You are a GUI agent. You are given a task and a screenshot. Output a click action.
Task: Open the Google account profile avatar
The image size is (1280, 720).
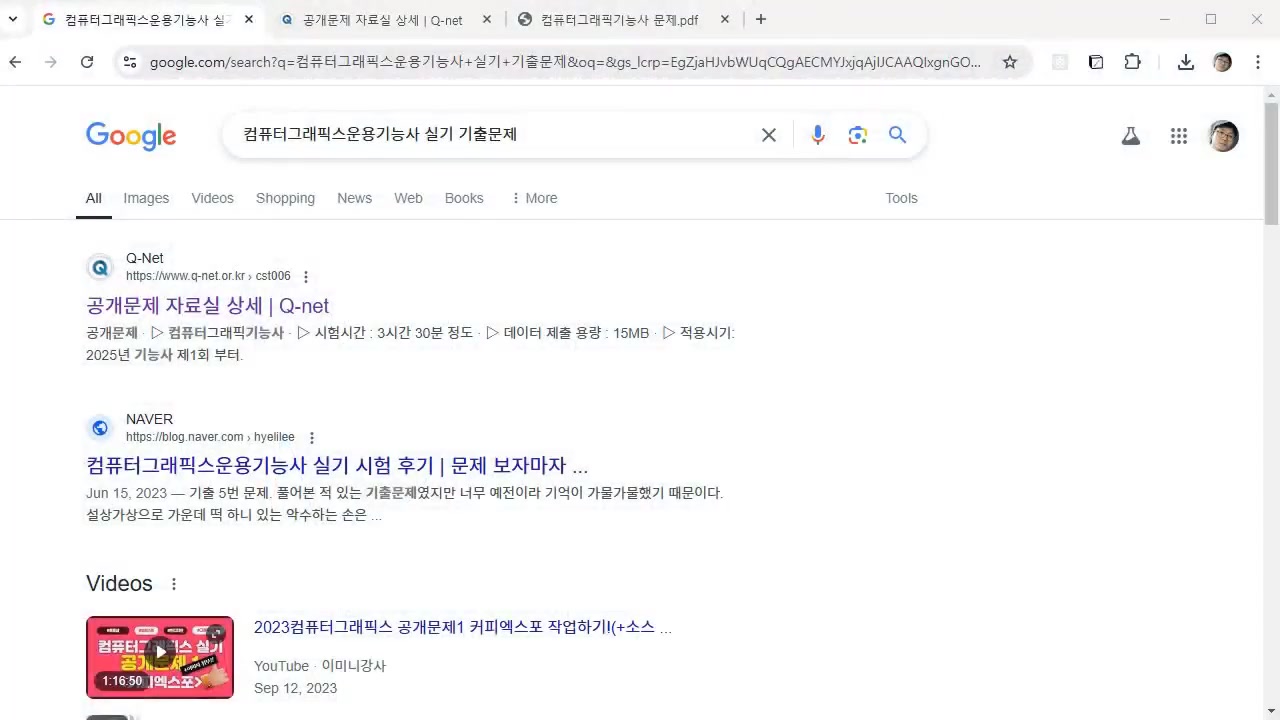[1223, 136]
